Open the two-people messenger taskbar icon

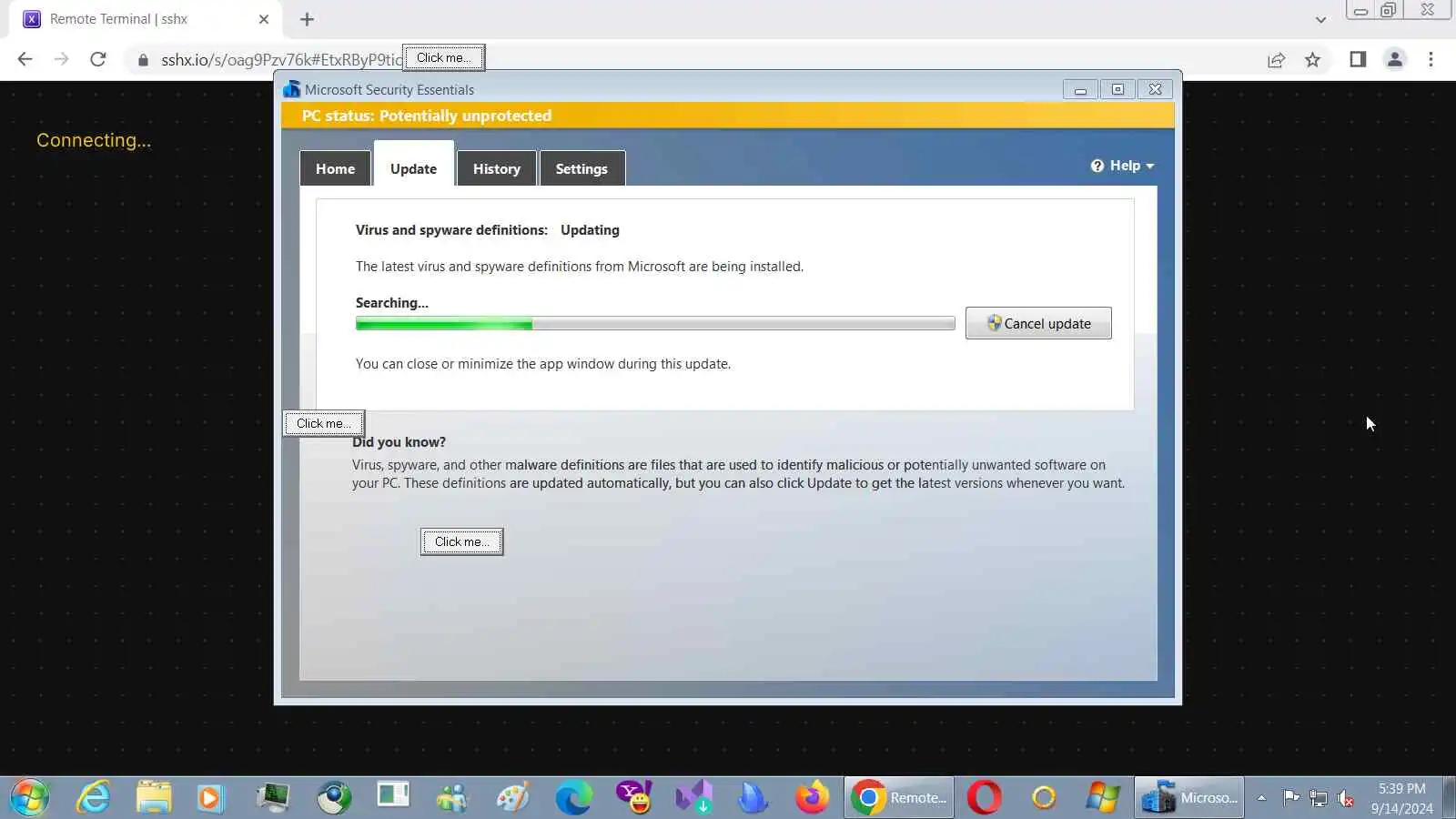tap(452, 798)
